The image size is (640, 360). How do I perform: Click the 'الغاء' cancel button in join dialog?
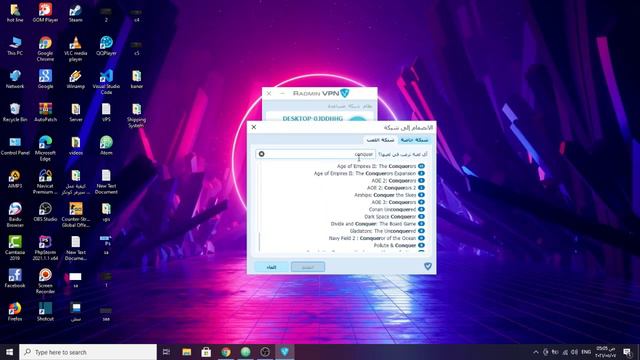tap(271, 267)
